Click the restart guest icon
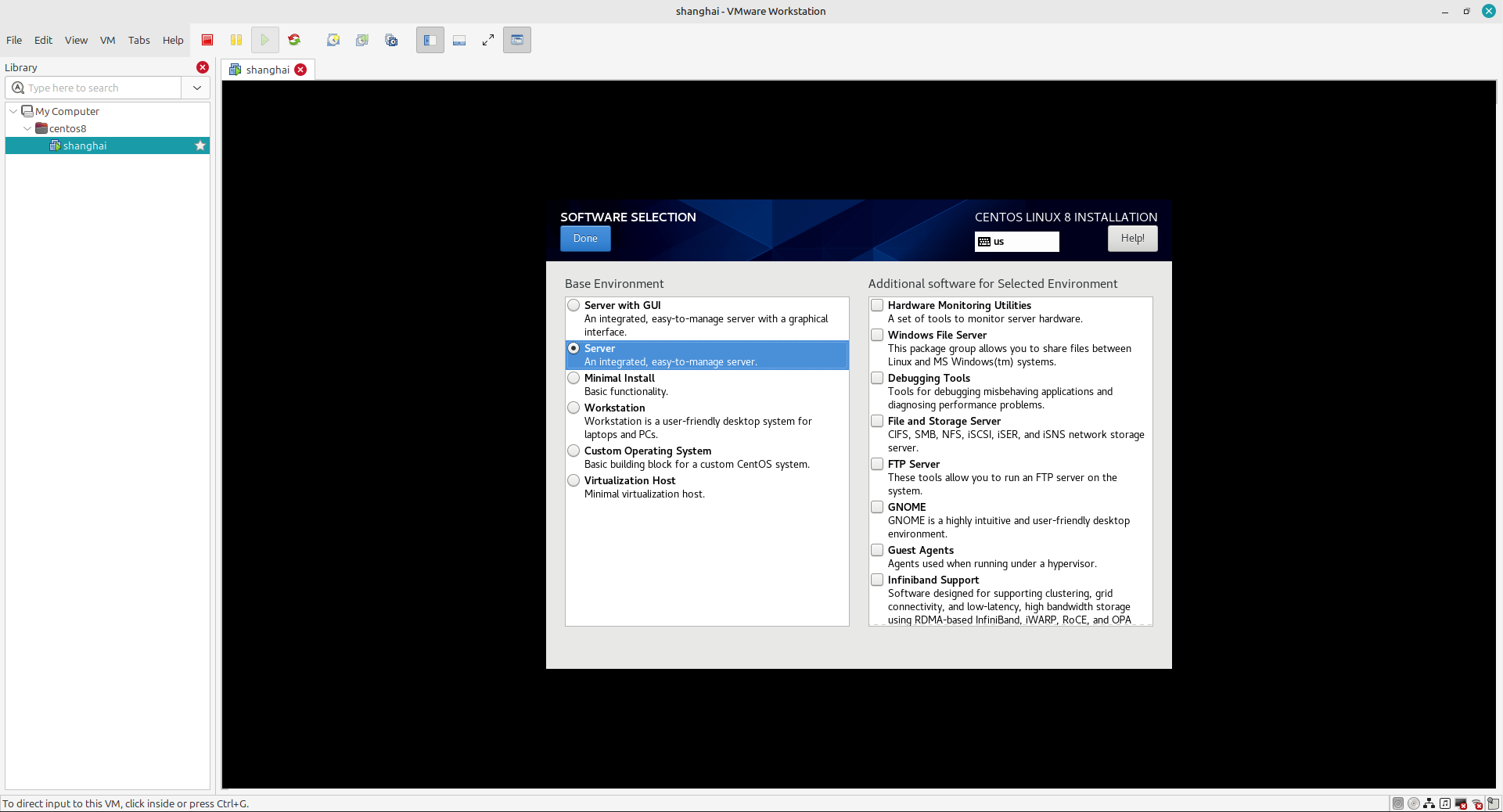This screenshot has height=812, width=1503. point(294,40)
